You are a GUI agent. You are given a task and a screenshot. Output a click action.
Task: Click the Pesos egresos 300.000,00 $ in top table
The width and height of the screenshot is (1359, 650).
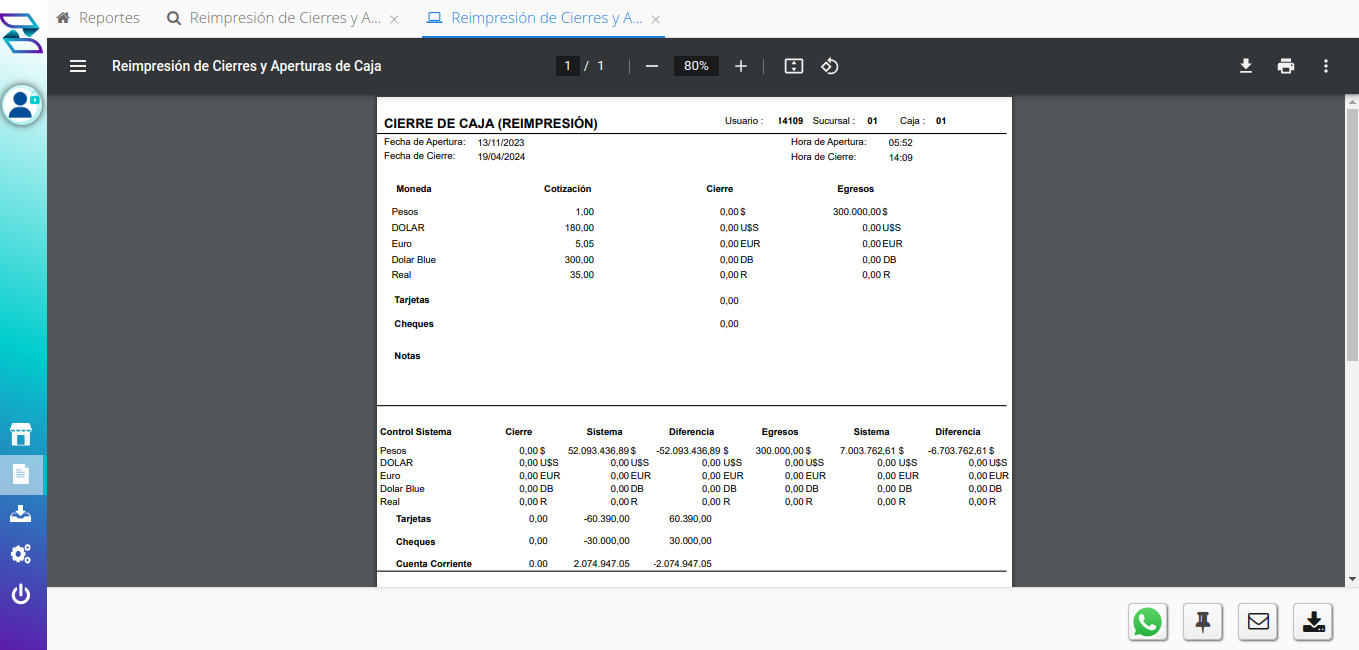pyautogui.click(x=859, y=212)
